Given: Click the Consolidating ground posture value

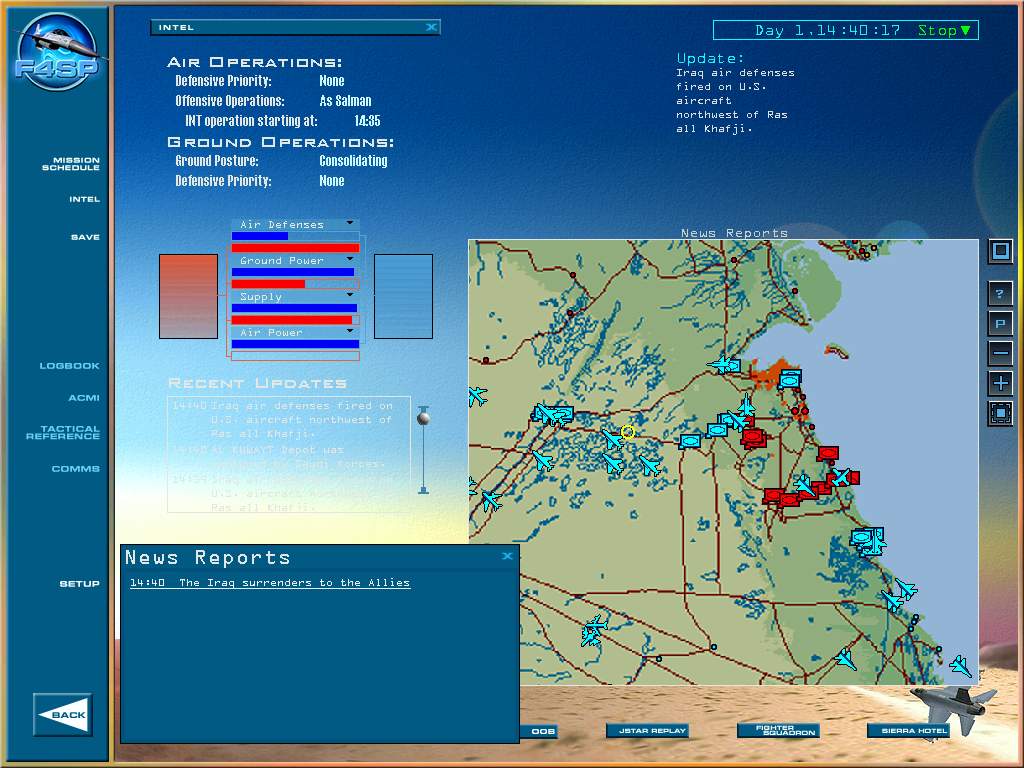Looking at the screenshot, I should [353, 161].
